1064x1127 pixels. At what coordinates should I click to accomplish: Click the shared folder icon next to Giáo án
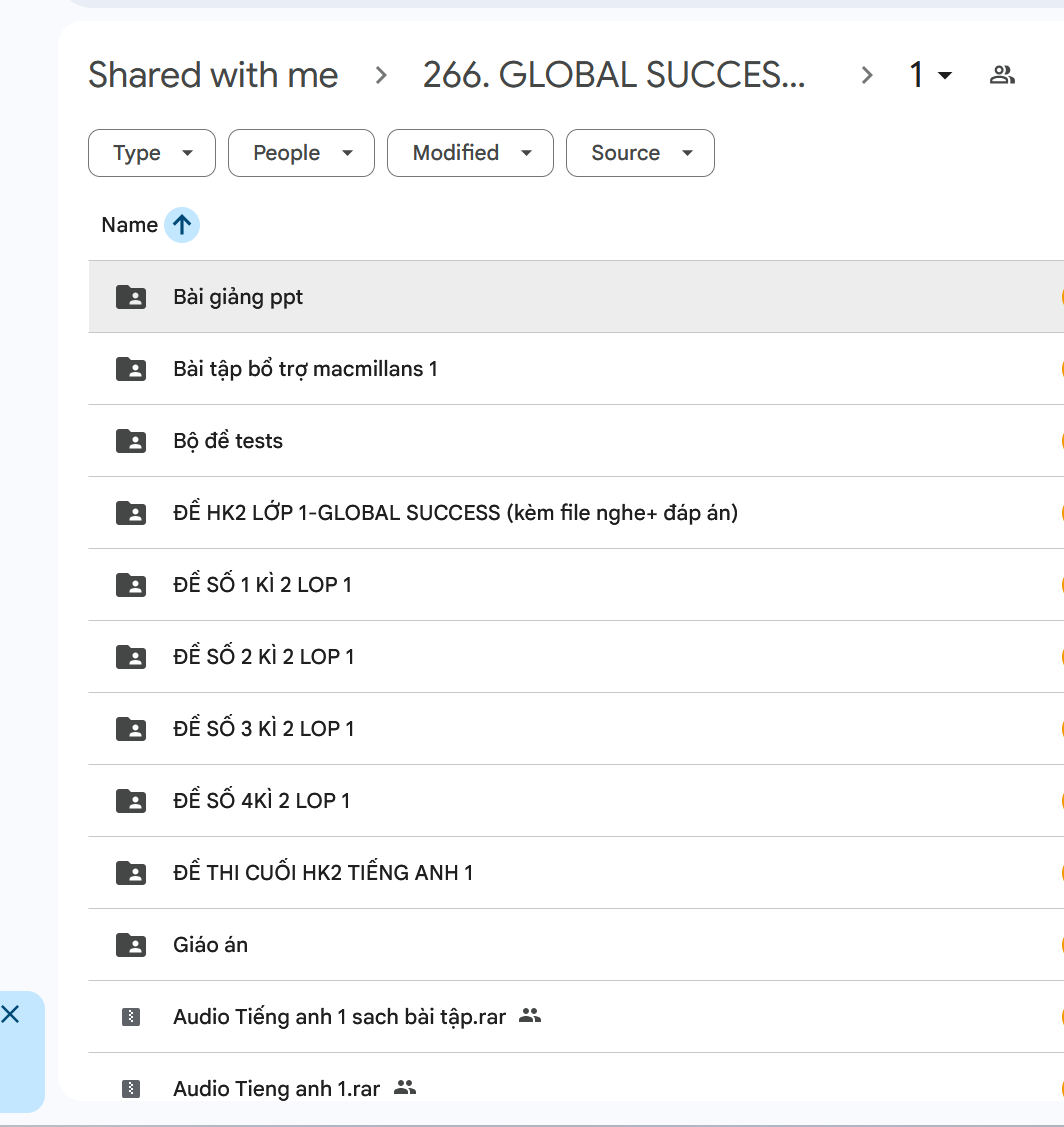[131, 945]
